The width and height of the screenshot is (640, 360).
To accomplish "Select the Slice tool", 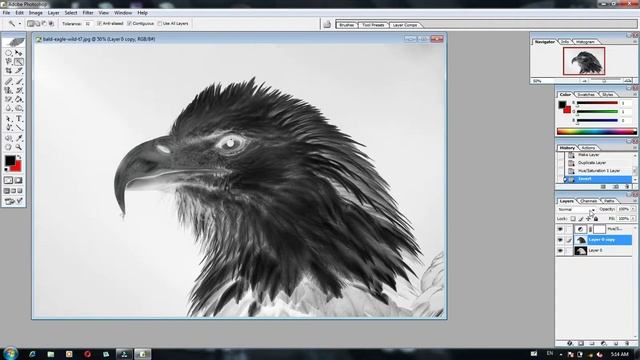I will [x=19, y=71].
